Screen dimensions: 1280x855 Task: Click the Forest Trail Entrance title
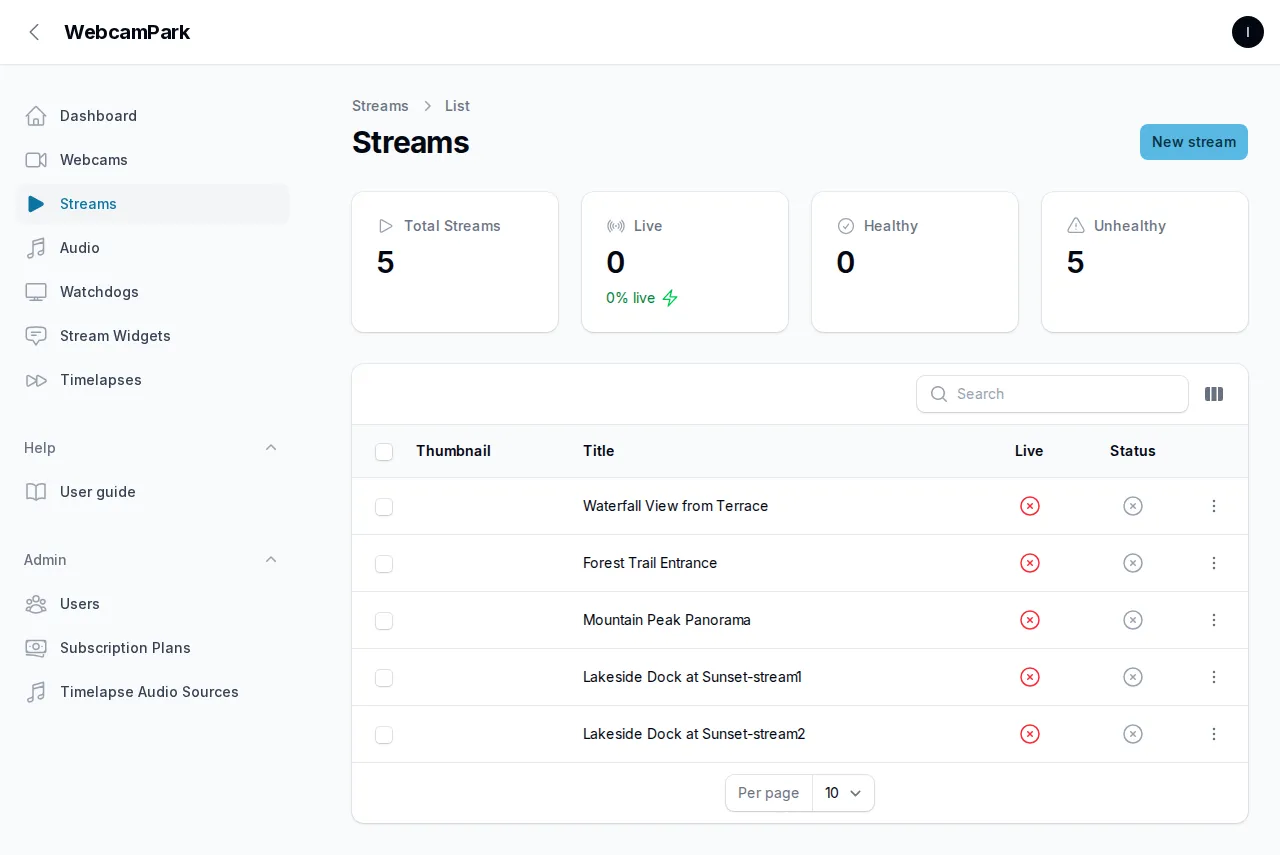[650, 563]
